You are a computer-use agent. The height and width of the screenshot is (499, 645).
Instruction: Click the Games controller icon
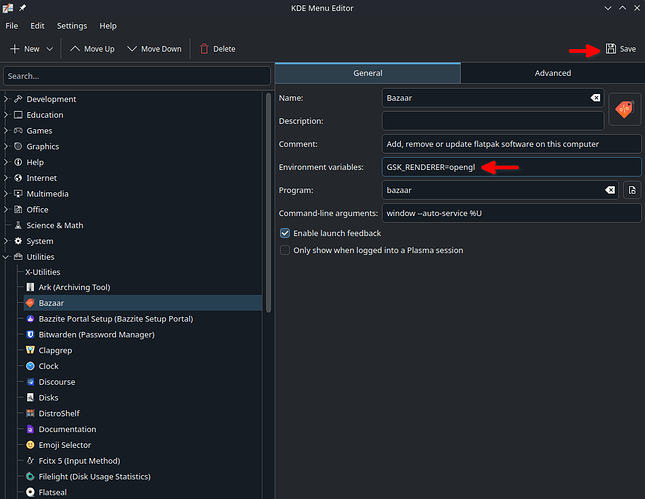click(18, 130)
